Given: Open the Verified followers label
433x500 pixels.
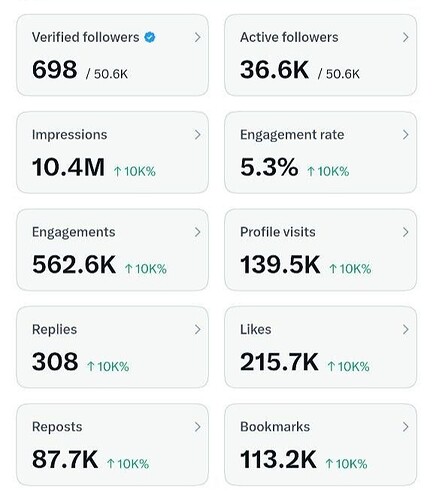Looking at the screenshot, I should click(85, 37).
